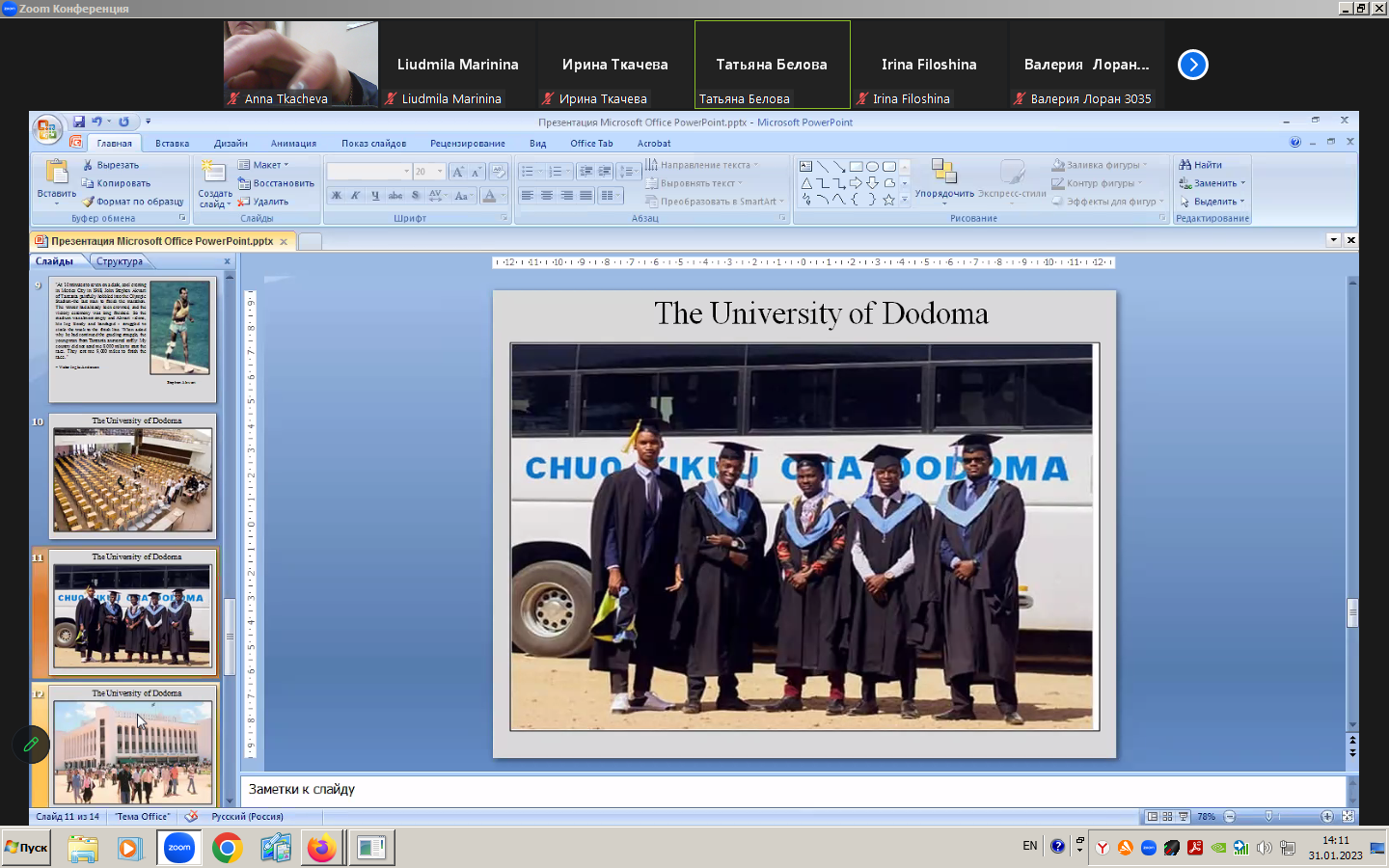Show next Zoom participants with arrow

click(x=1193, y=65)
